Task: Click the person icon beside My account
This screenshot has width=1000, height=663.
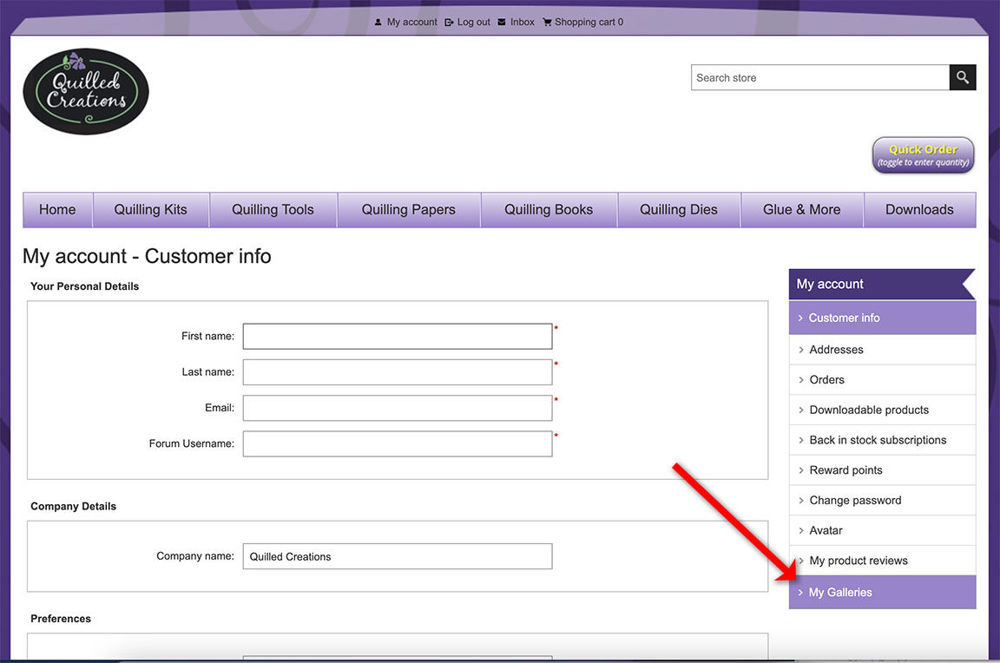Action: click(x=378, y=22)
